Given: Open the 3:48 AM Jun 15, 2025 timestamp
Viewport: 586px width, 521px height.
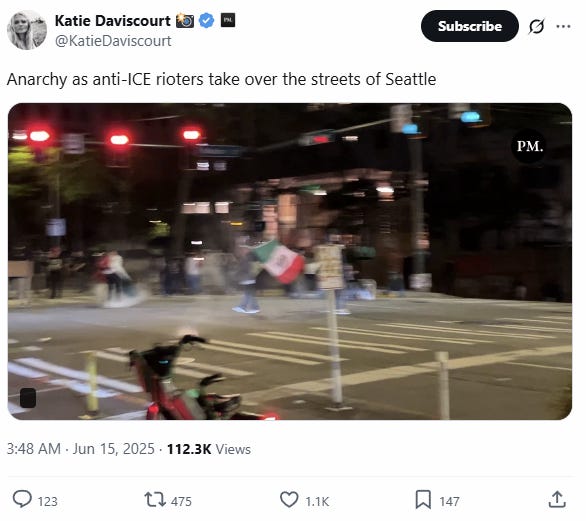Looking at the screenshot, I should (81, 448).
